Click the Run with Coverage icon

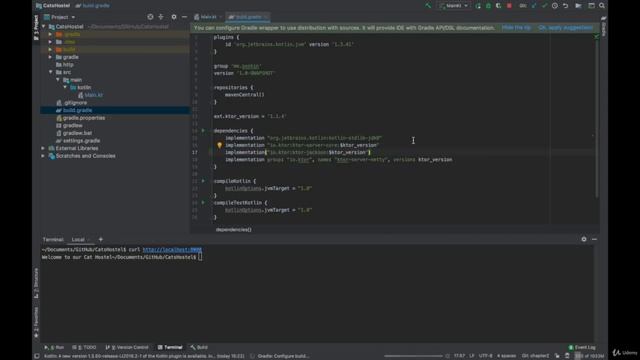498,6
